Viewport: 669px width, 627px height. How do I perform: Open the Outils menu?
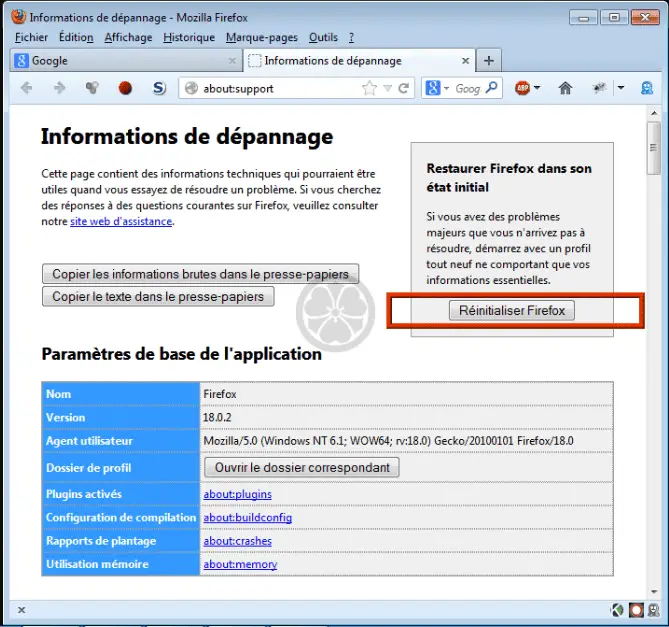click(x=323, y=38)
